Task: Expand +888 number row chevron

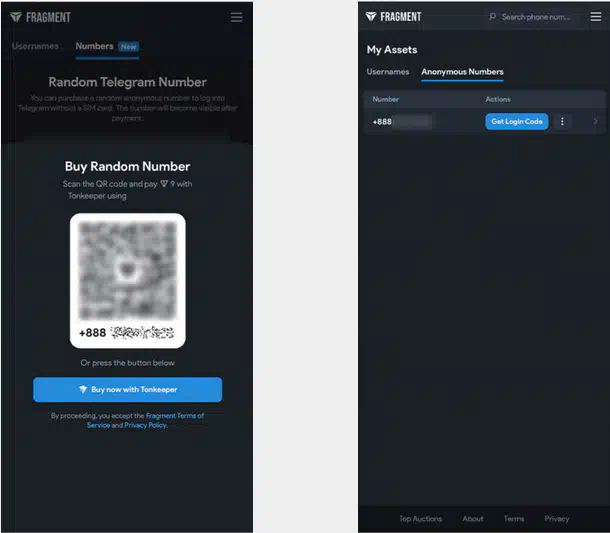Action: click(x=595, y=121)
